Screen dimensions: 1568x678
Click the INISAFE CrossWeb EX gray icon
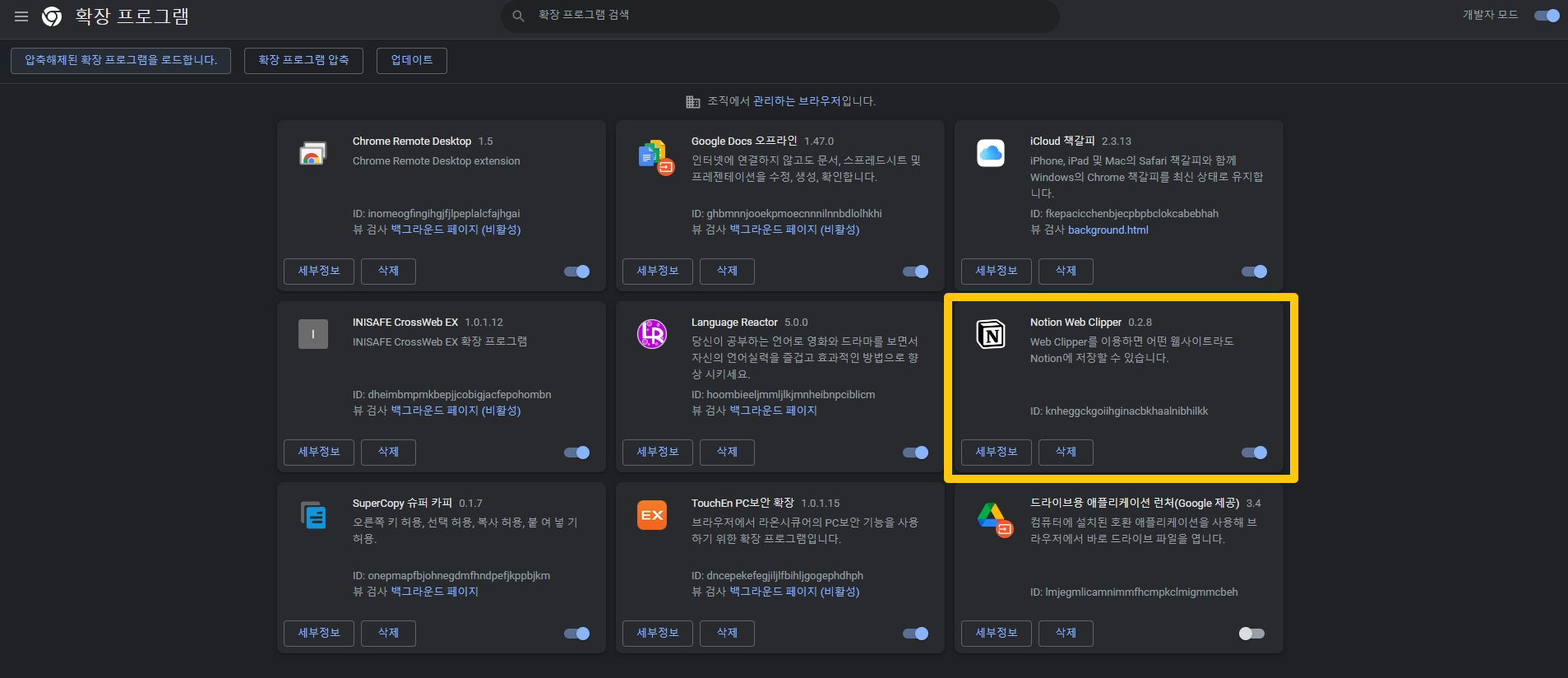(x=312, y=334)
